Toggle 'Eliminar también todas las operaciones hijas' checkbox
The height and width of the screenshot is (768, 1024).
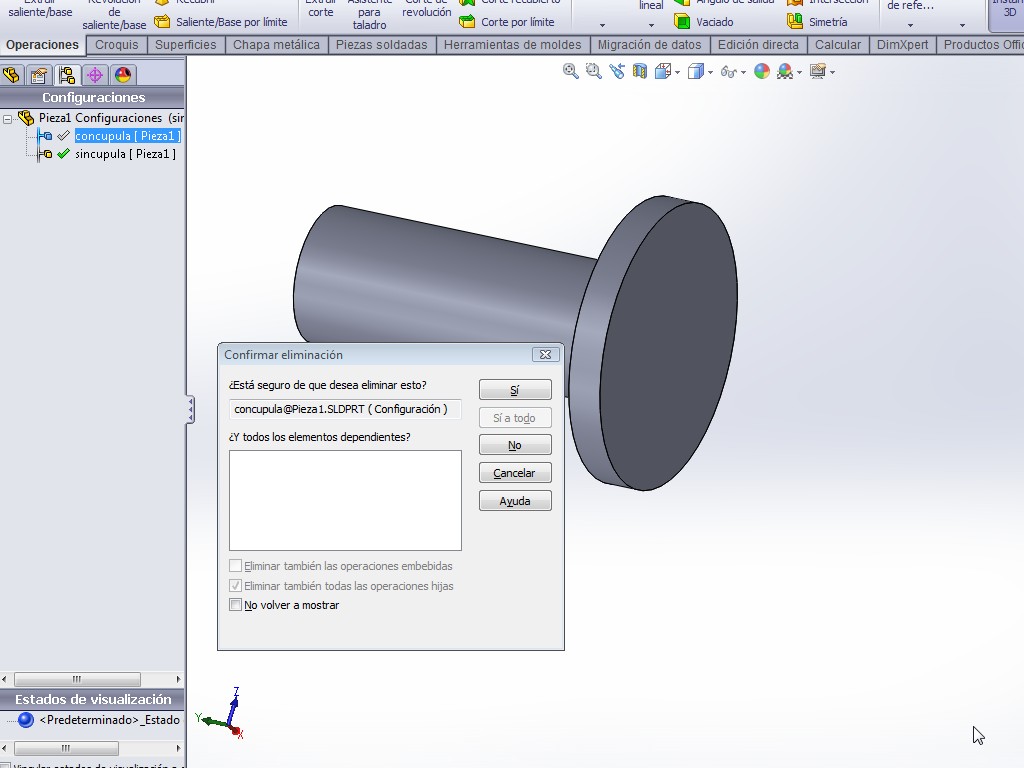(x=236, y=585)
